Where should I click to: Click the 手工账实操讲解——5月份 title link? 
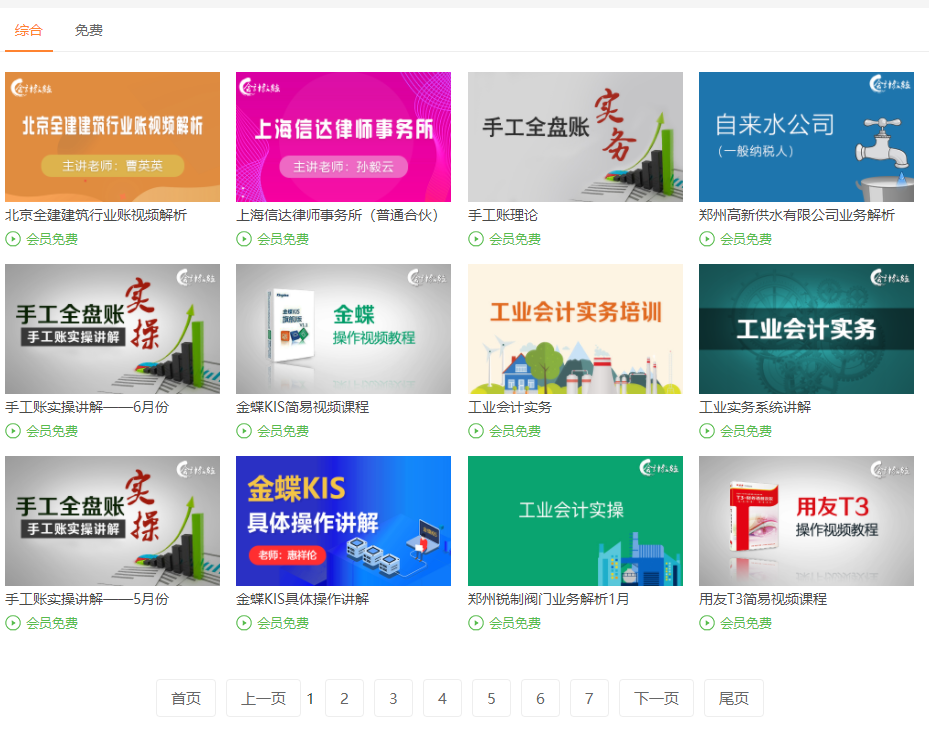click(x=87, y=599)
